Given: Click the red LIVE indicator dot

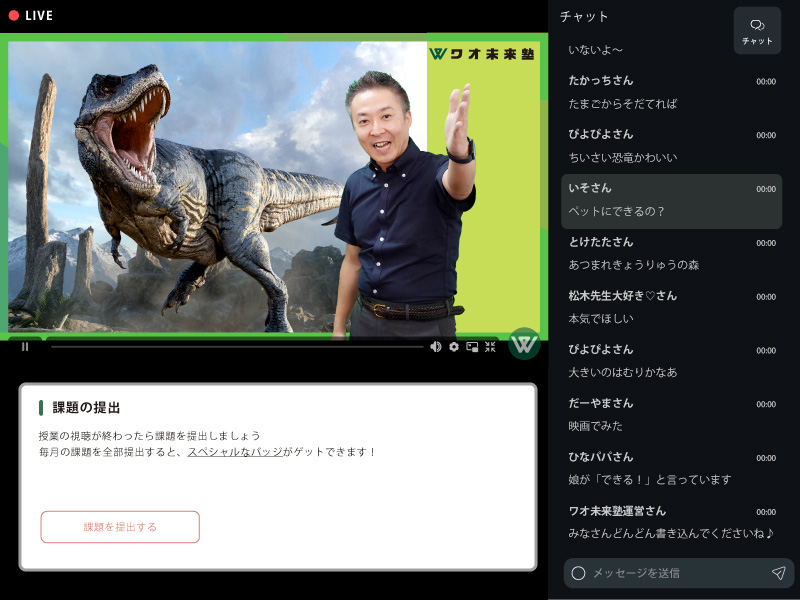Looking at the screenshot, I should pyautogui.click(x=14, y=15).
